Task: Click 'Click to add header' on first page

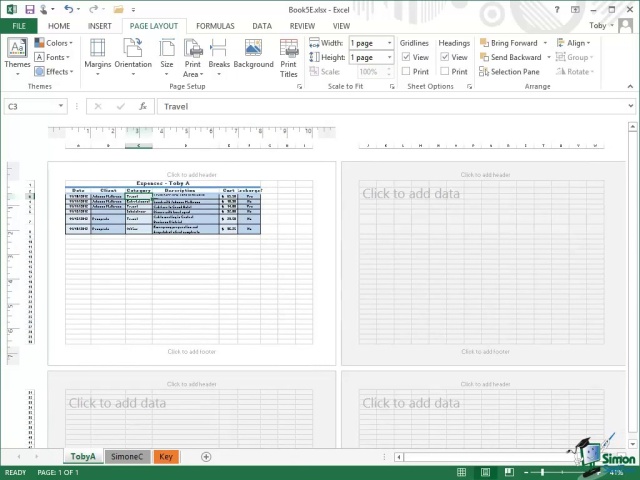Action: [192, 175]
